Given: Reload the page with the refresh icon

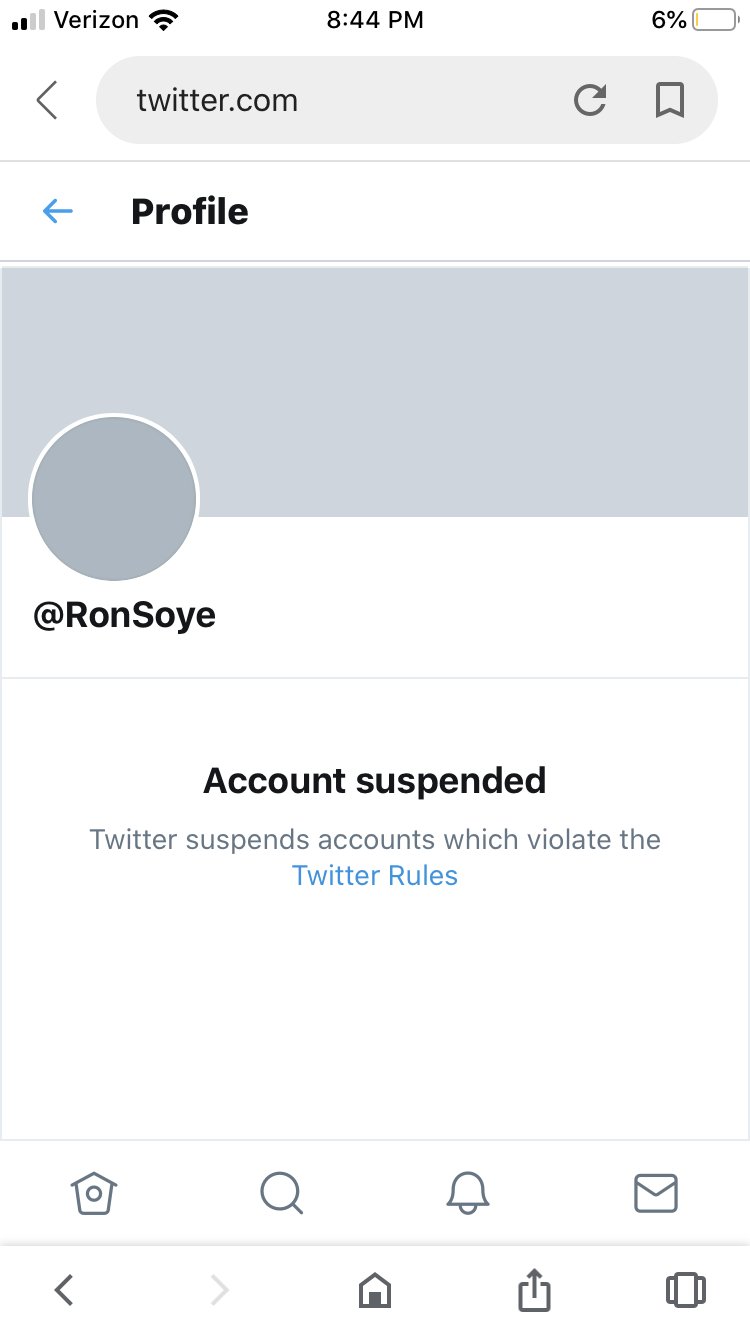Looking at the screenshot, I should point(590,100).
